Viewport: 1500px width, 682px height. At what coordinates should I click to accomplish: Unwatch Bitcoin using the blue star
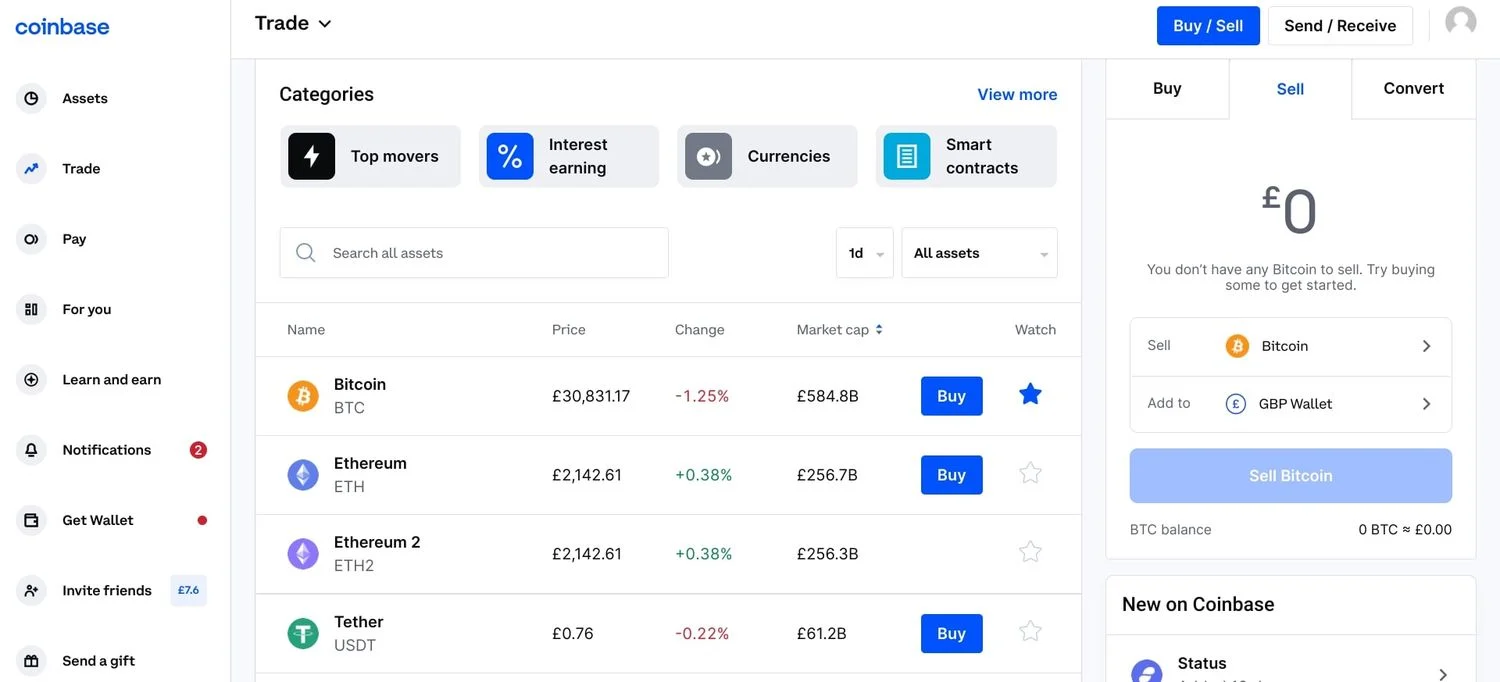[1030, 395]
